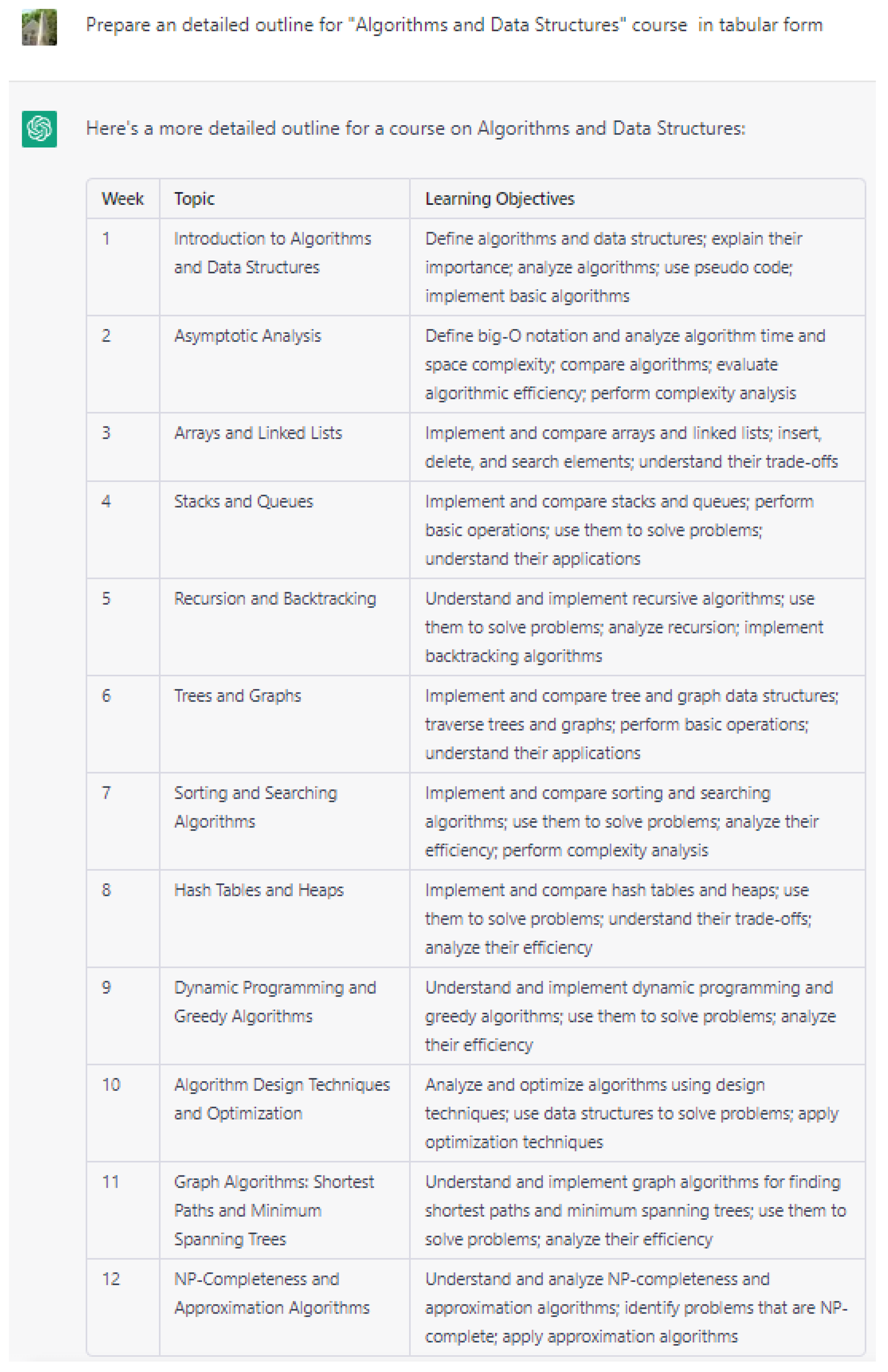Click the Introduction to Algorithms topic cell

tap(272, 253)
